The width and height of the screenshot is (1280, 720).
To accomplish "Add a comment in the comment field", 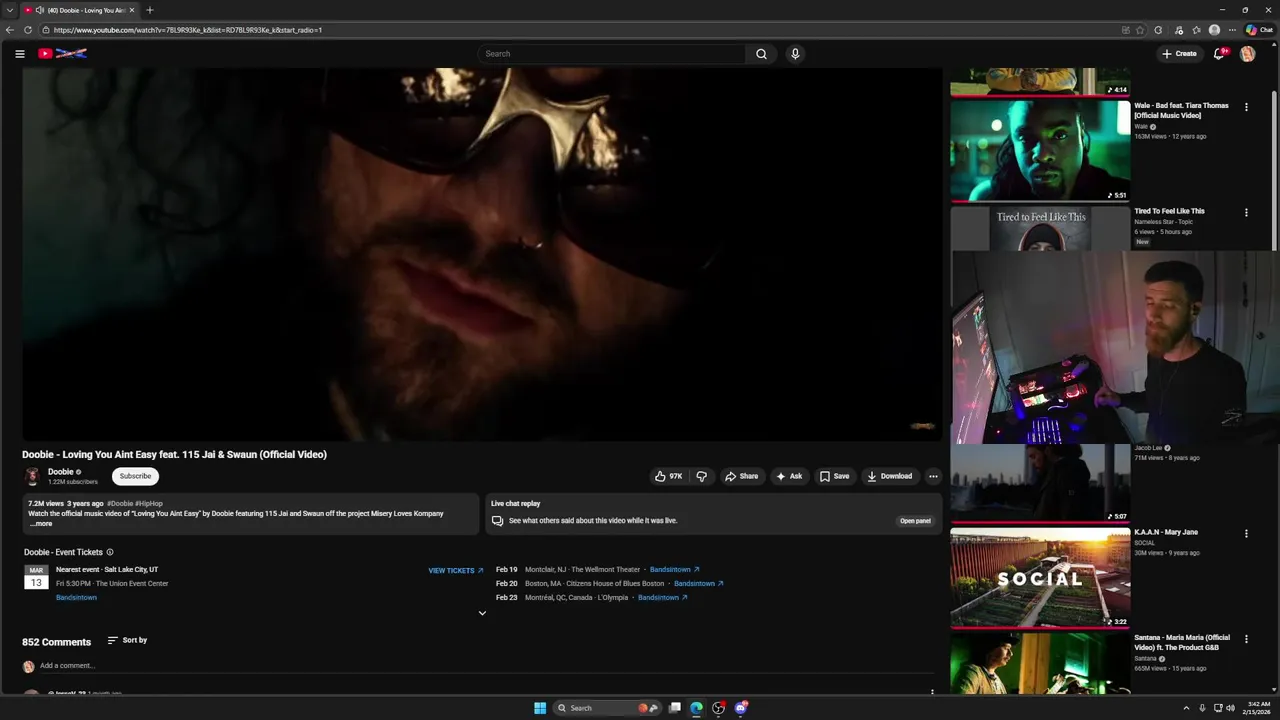I will point(485,666).
